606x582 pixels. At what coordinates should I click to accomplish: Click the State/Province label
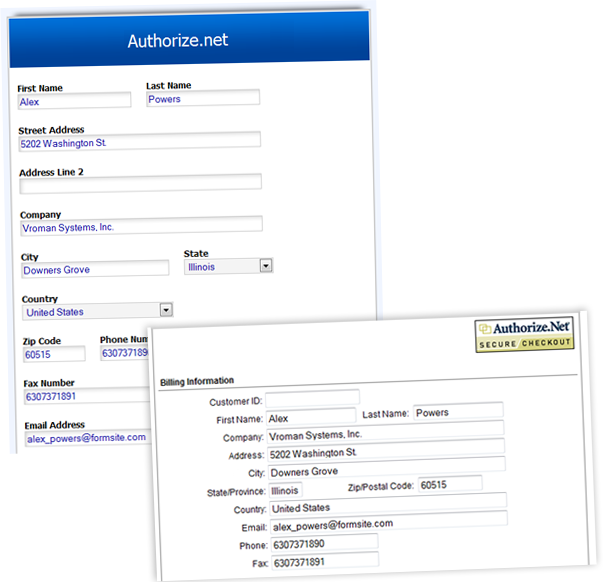click(x=236, y=492)
